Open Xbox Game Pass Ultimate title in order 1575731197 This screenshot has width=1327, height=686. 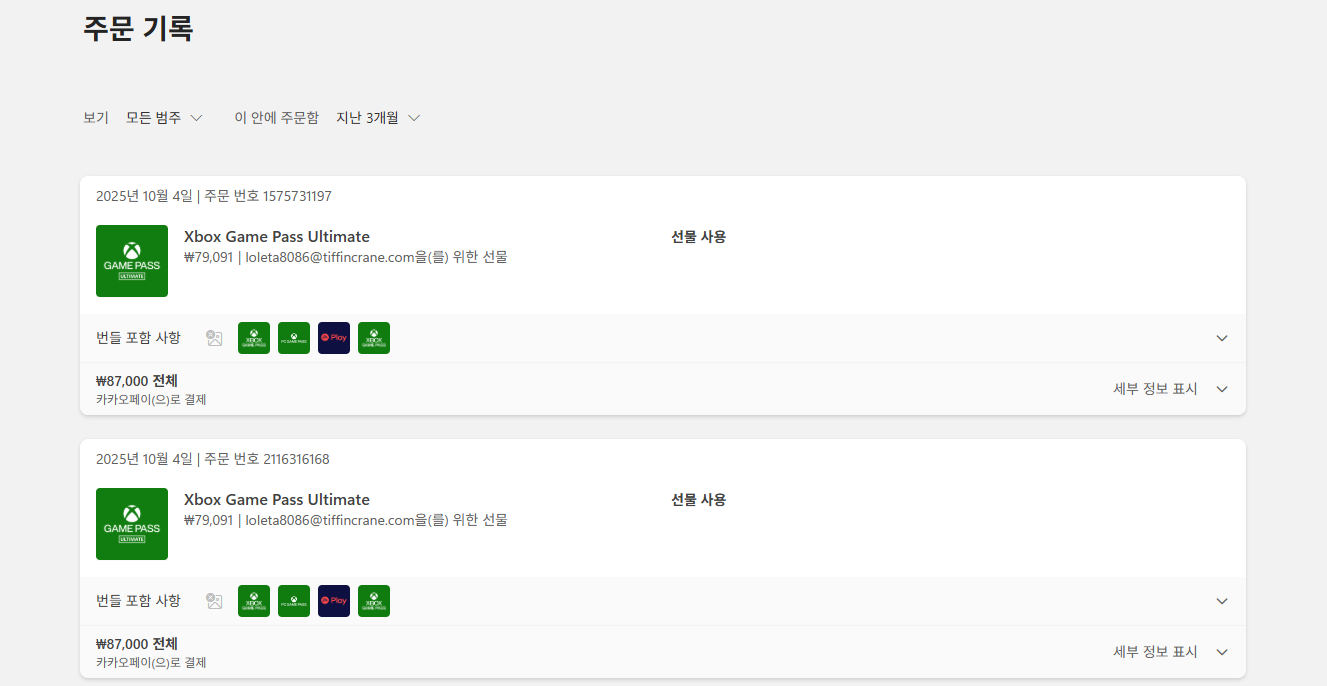[277, 237]
